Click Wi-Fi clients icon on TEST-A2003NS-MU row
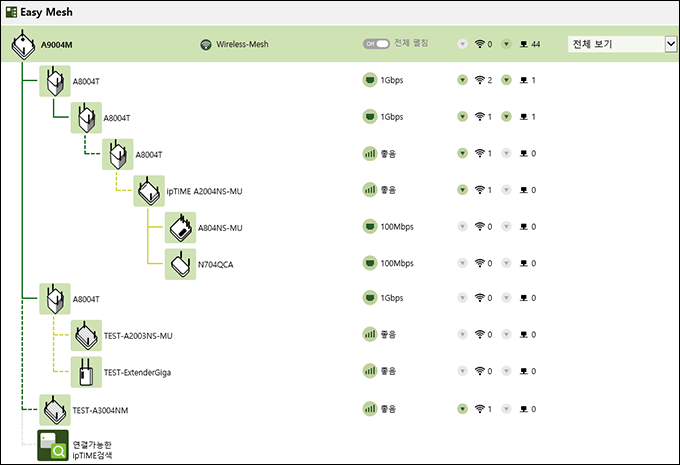This screenshot has height=465, width=680. pos(480,334)
